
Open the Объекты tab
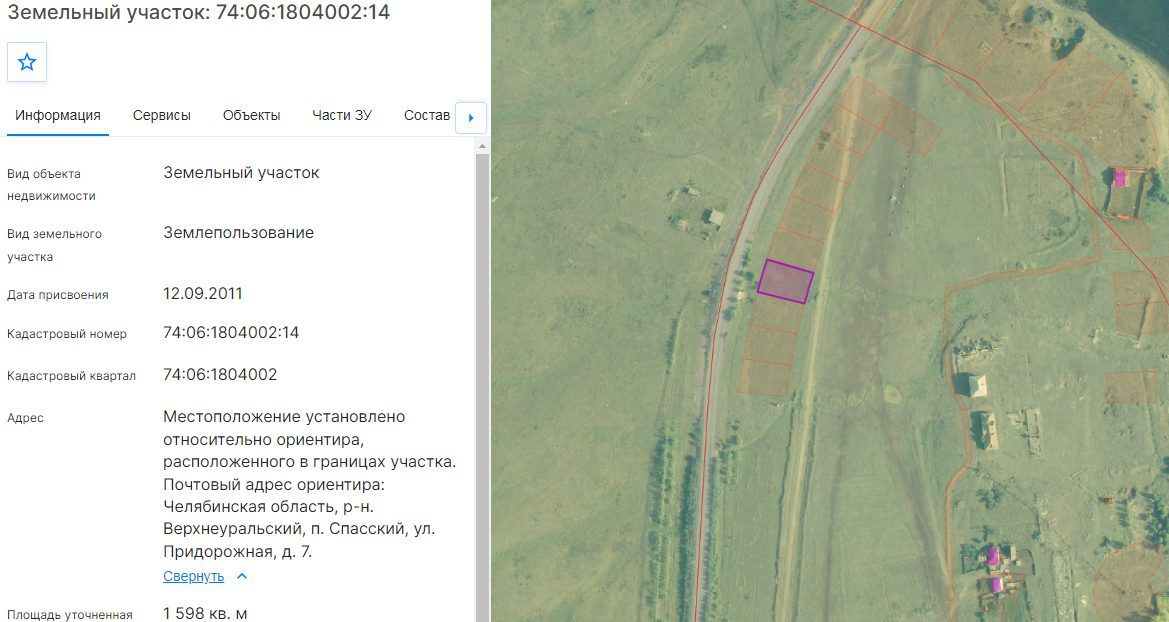(251, 116)
